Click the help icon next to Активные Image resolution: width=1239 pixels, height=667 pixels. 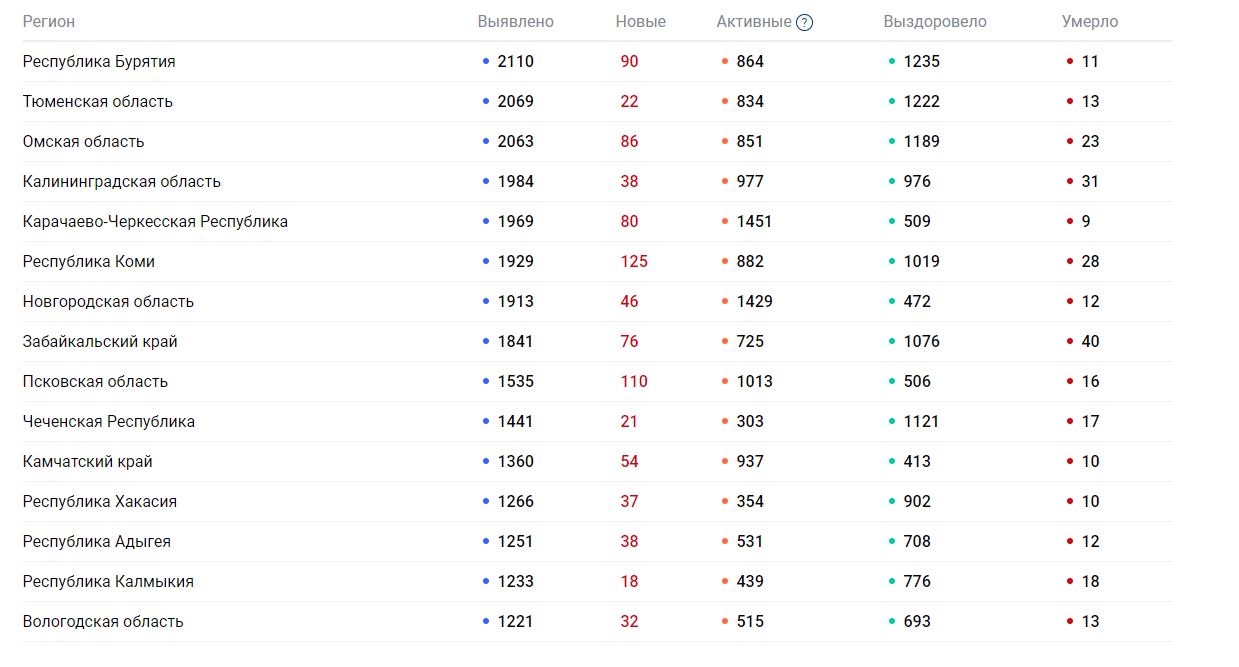(x=804, y=22)
